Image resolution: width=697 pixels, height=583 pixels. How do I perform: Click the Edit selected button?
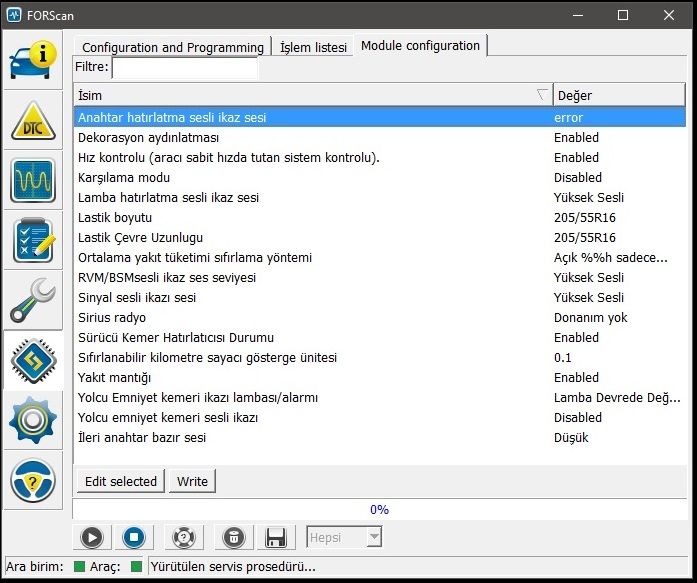click(x=120, y=481)
